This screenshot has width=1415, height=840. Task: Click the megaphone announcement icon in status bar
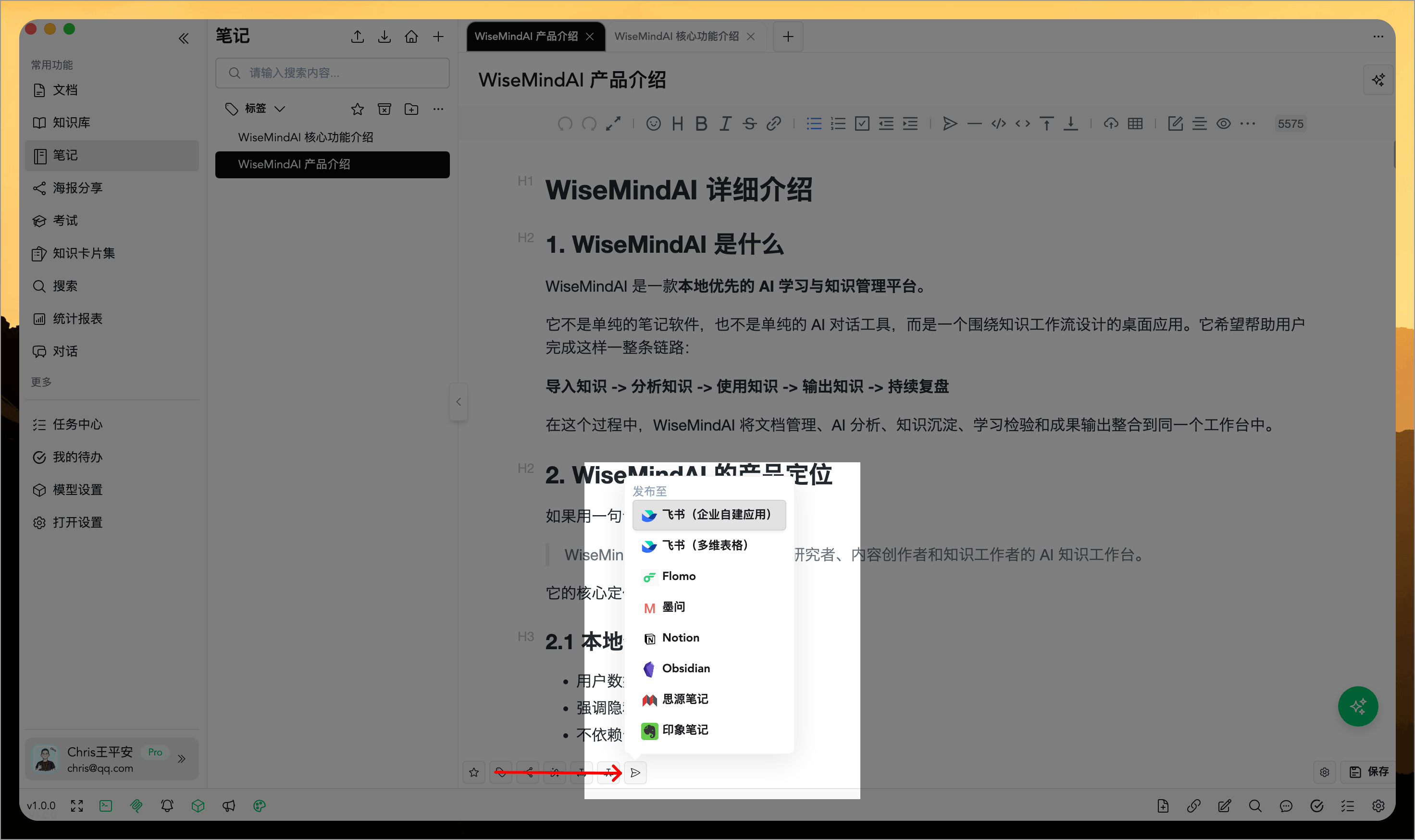229,805
